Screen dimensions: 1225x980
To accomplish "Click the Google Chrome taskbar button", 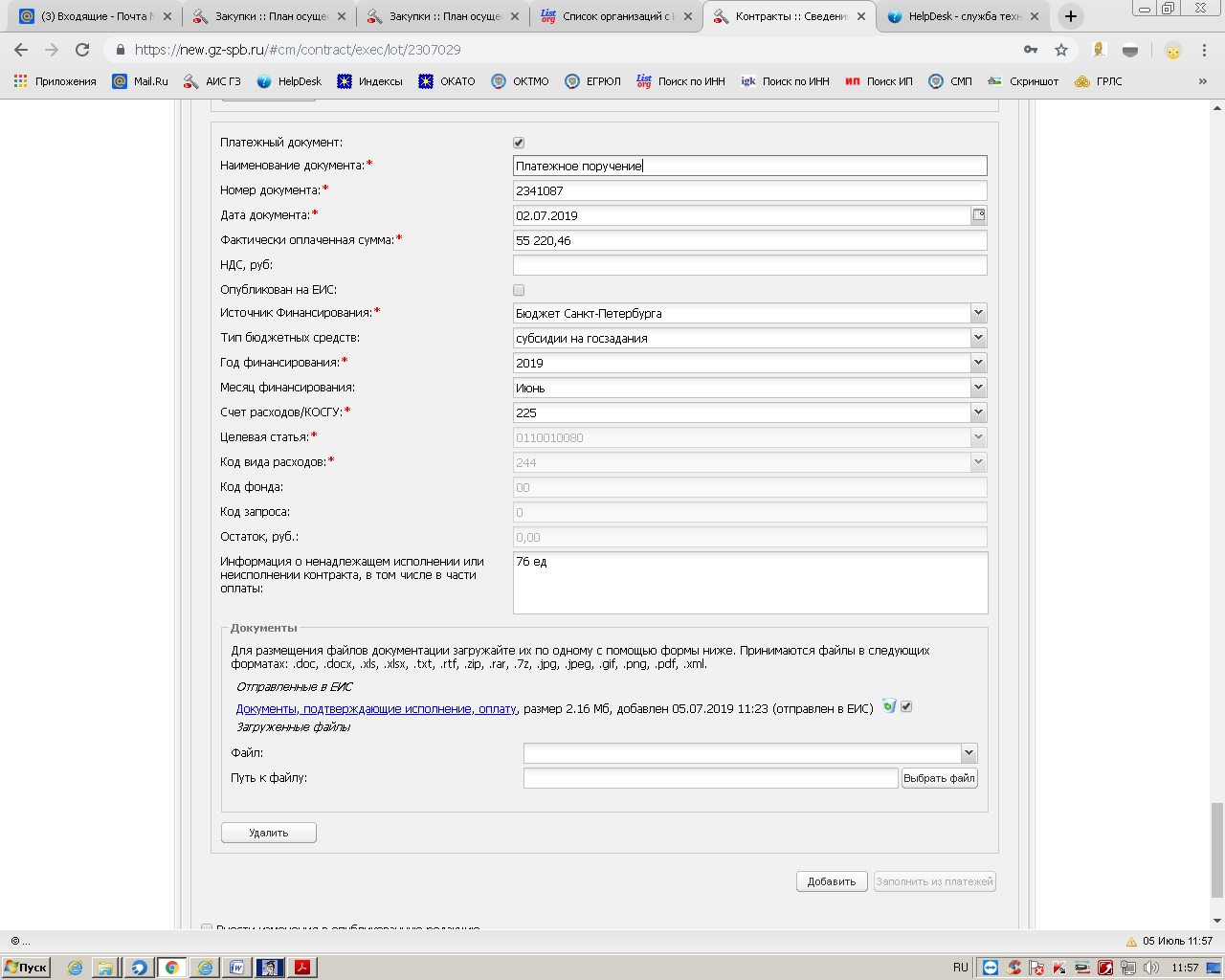I will click(171, 968).
